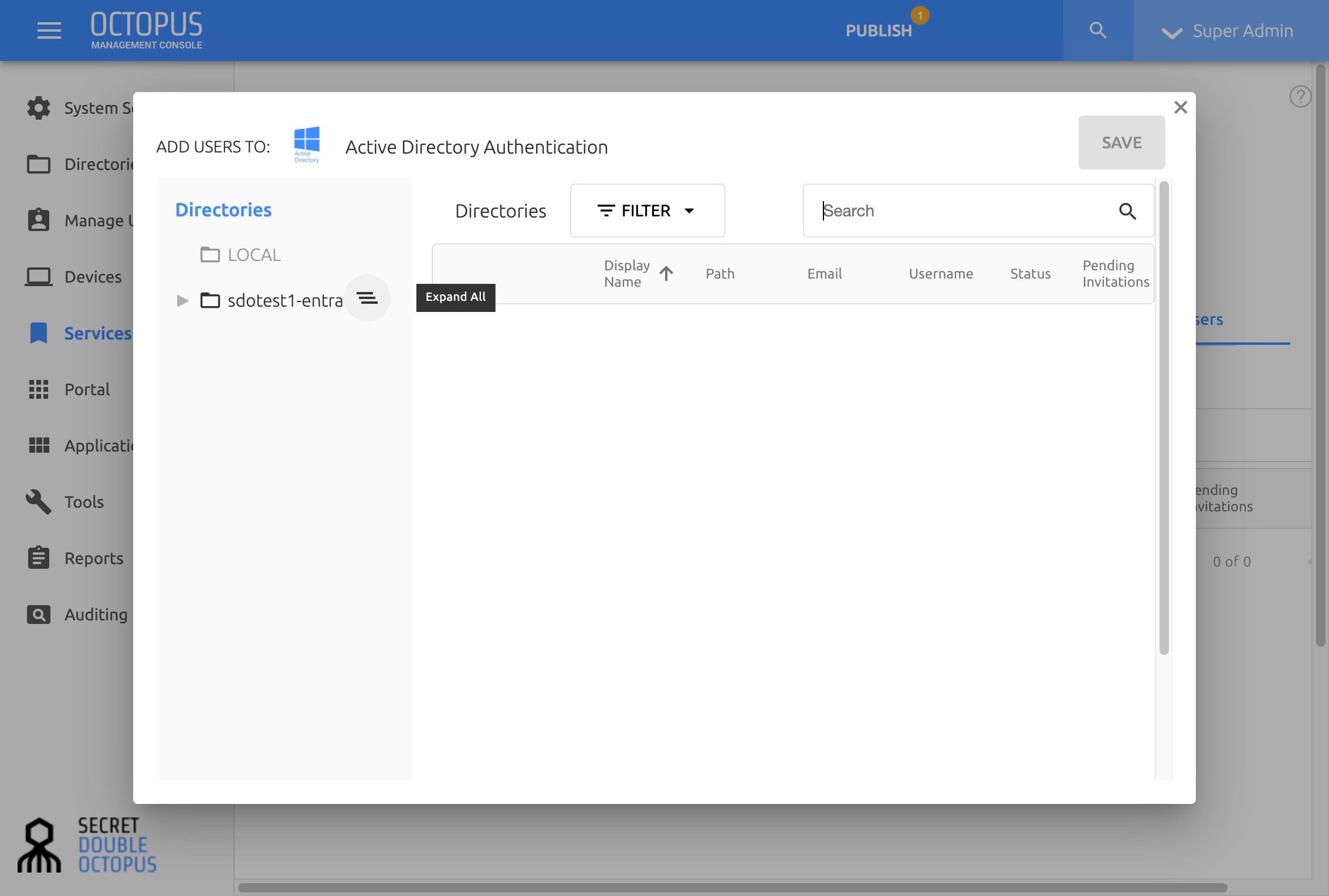Click the SAVE button
This screenshot has height=896, width=1329.
(1121, 142)
